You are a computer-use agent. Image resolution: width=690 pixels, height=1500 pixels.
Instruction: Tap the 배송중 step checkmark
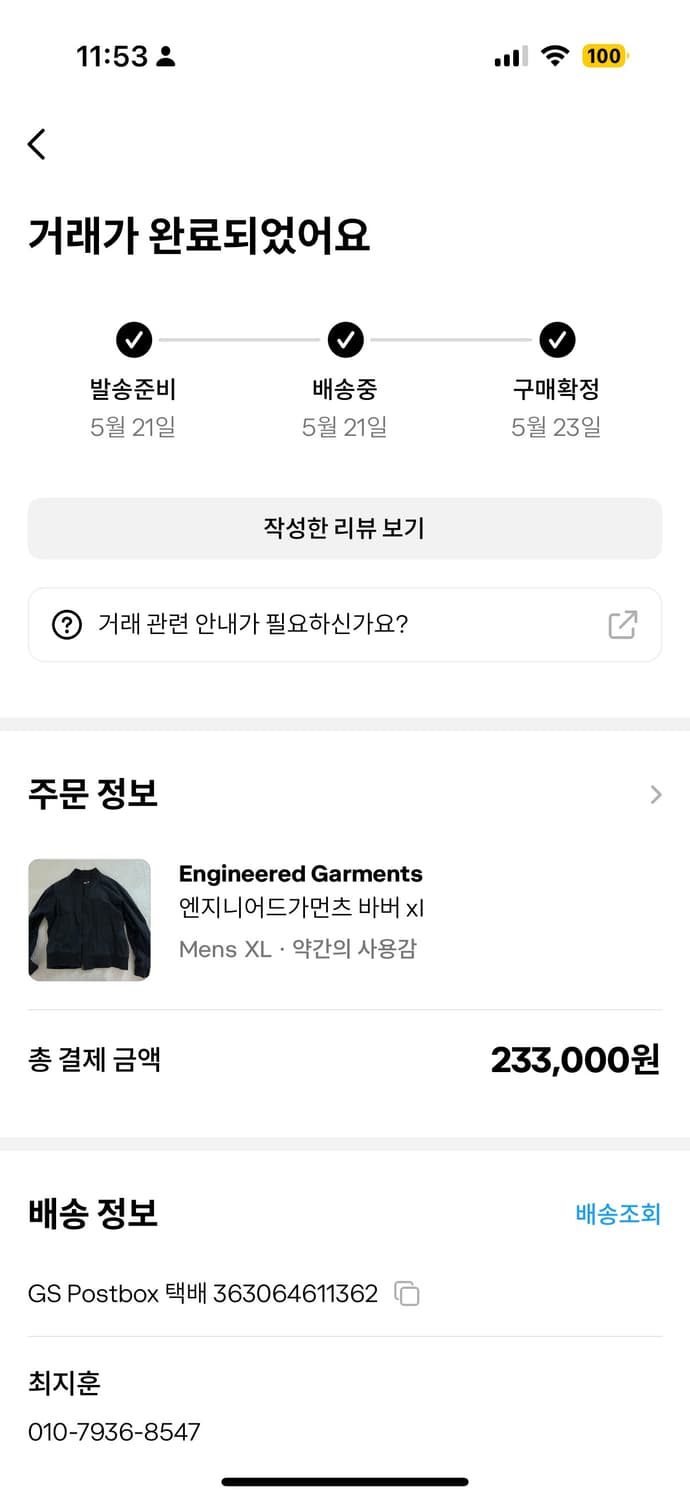[345, 340]
